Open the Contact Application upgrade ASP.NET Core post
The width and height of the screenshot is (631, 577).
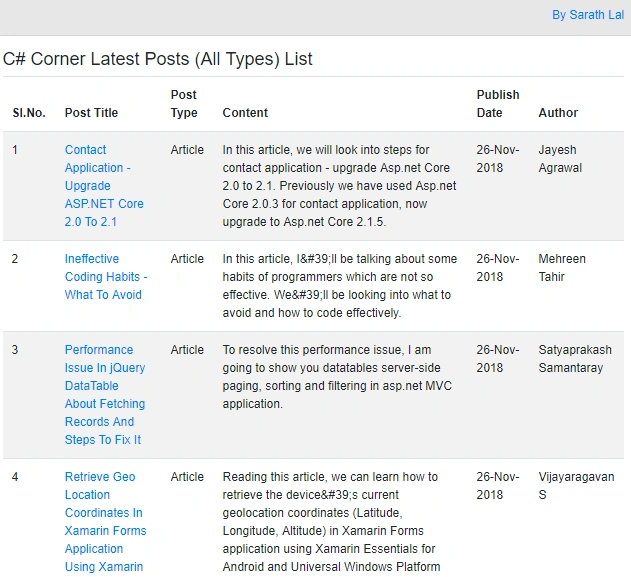click(x=104, y=185)
